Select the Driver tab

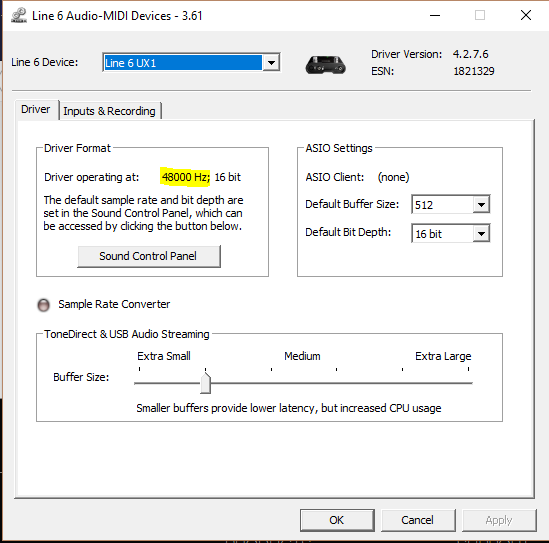(x=36, y=110)
